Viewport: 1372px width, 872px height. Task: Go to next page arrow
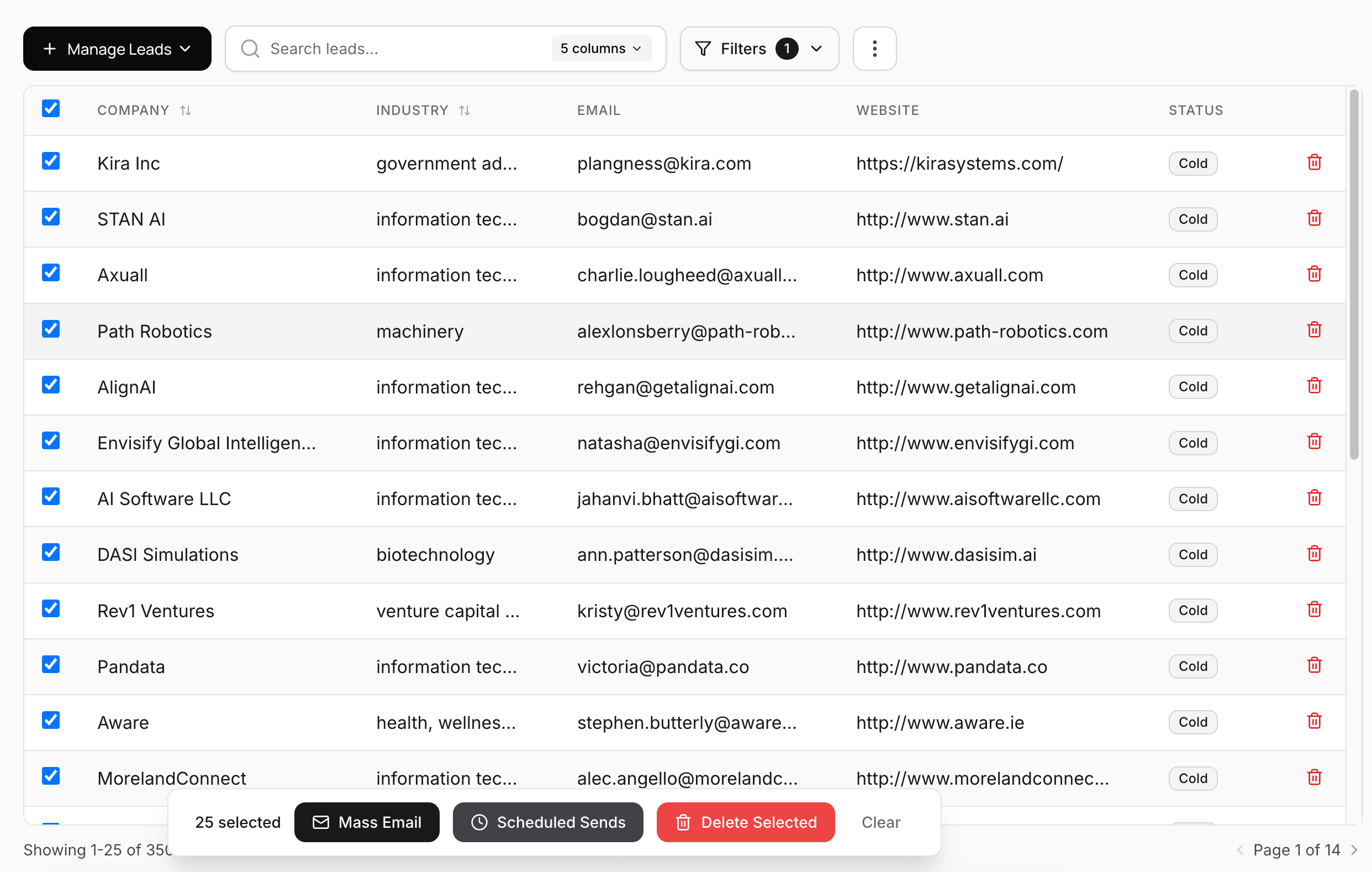[x=1355, y=850]
